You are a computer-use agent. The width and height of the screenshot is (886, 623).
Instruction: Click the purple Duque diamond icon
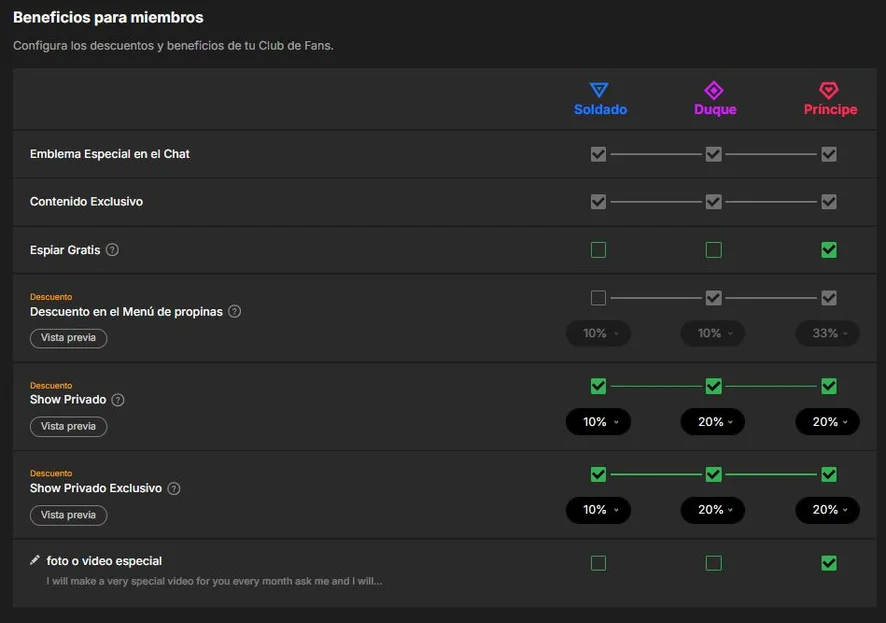pos(714,90)
